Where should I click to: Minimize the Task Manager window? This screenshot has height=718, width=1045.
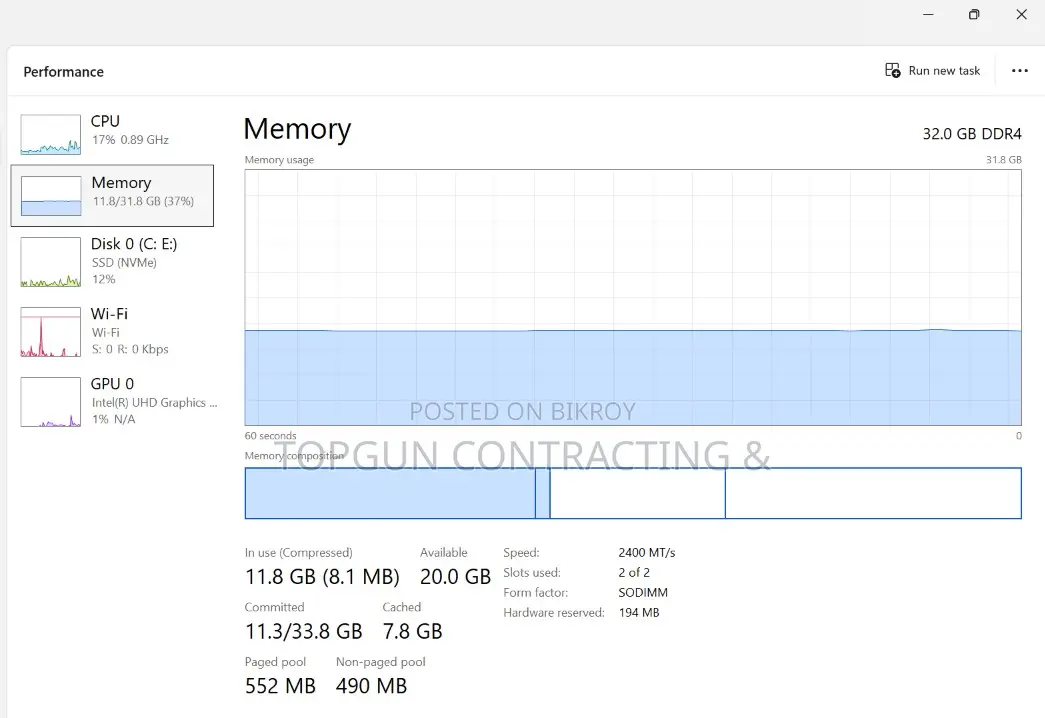tap(928, 14)
